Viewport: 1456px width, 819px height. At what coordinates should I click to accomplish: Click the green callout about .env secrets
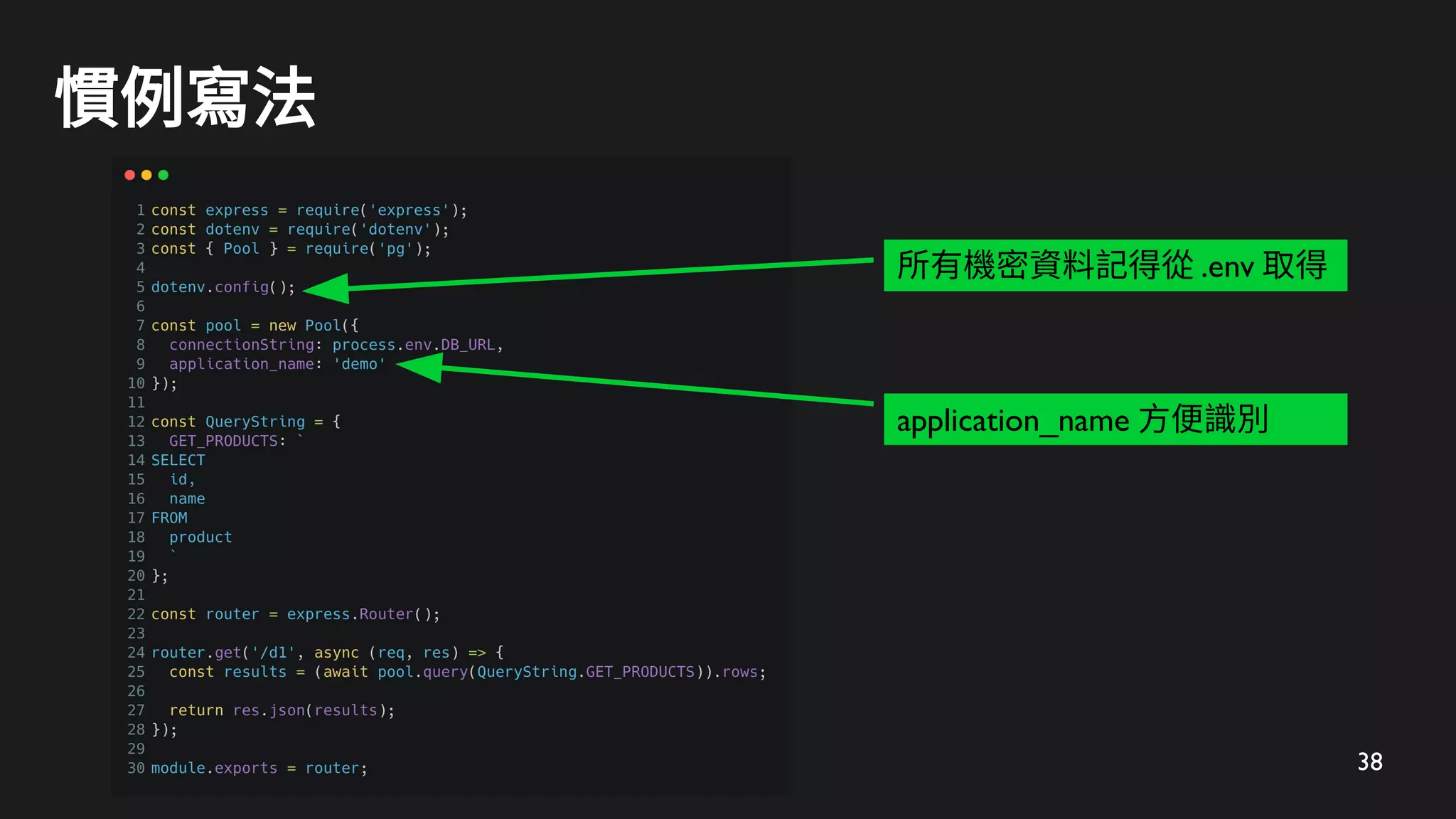[x=1115, y=265]
